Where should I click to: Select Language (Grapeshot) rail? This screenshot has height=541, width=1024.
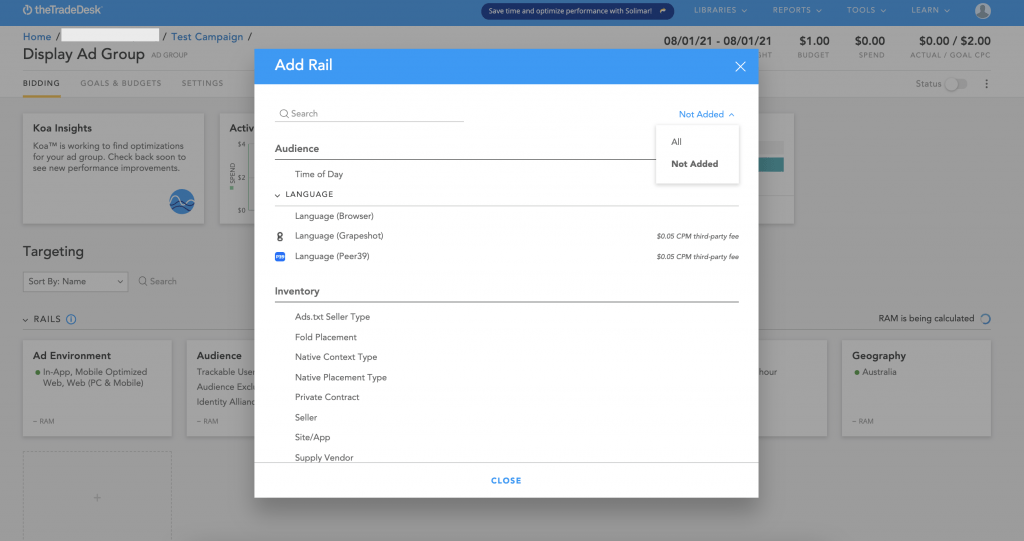click(x=339, y=236)
